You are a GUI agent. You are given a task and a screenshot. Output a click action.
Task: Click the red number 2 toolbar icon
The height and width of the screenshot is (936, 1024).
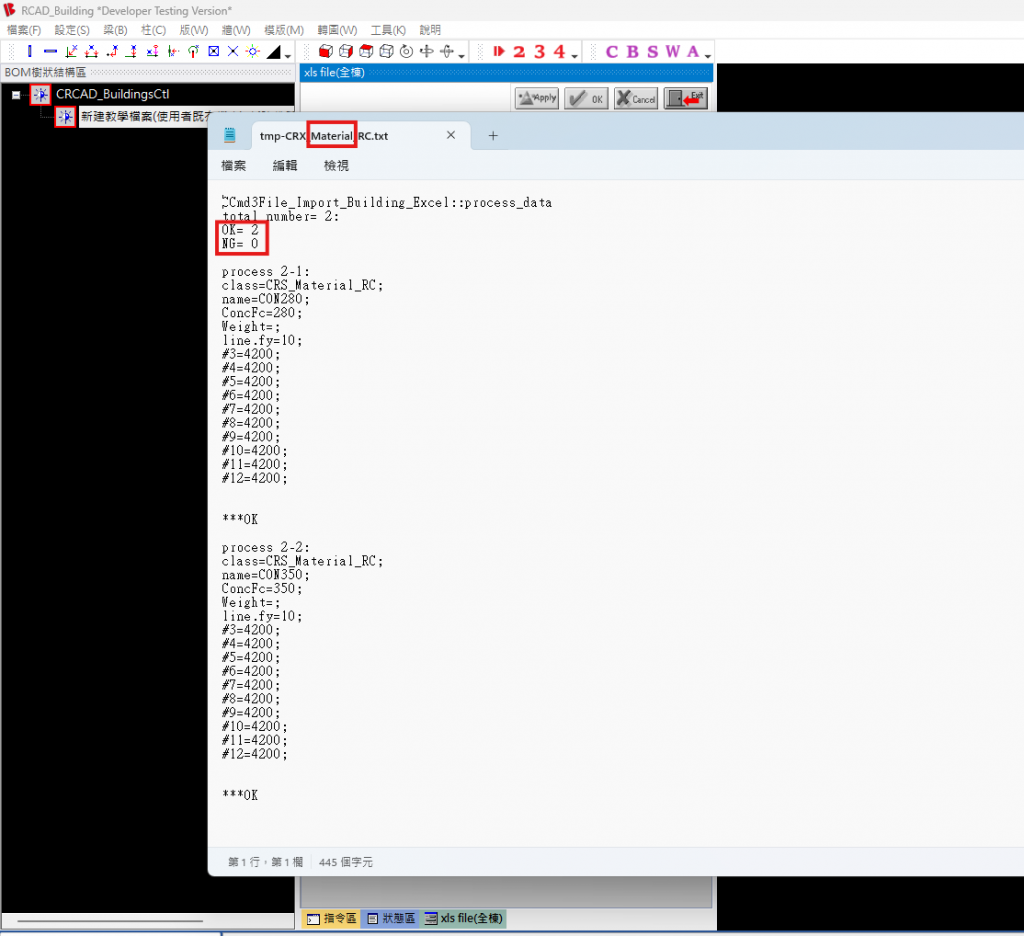coord(519,52)
